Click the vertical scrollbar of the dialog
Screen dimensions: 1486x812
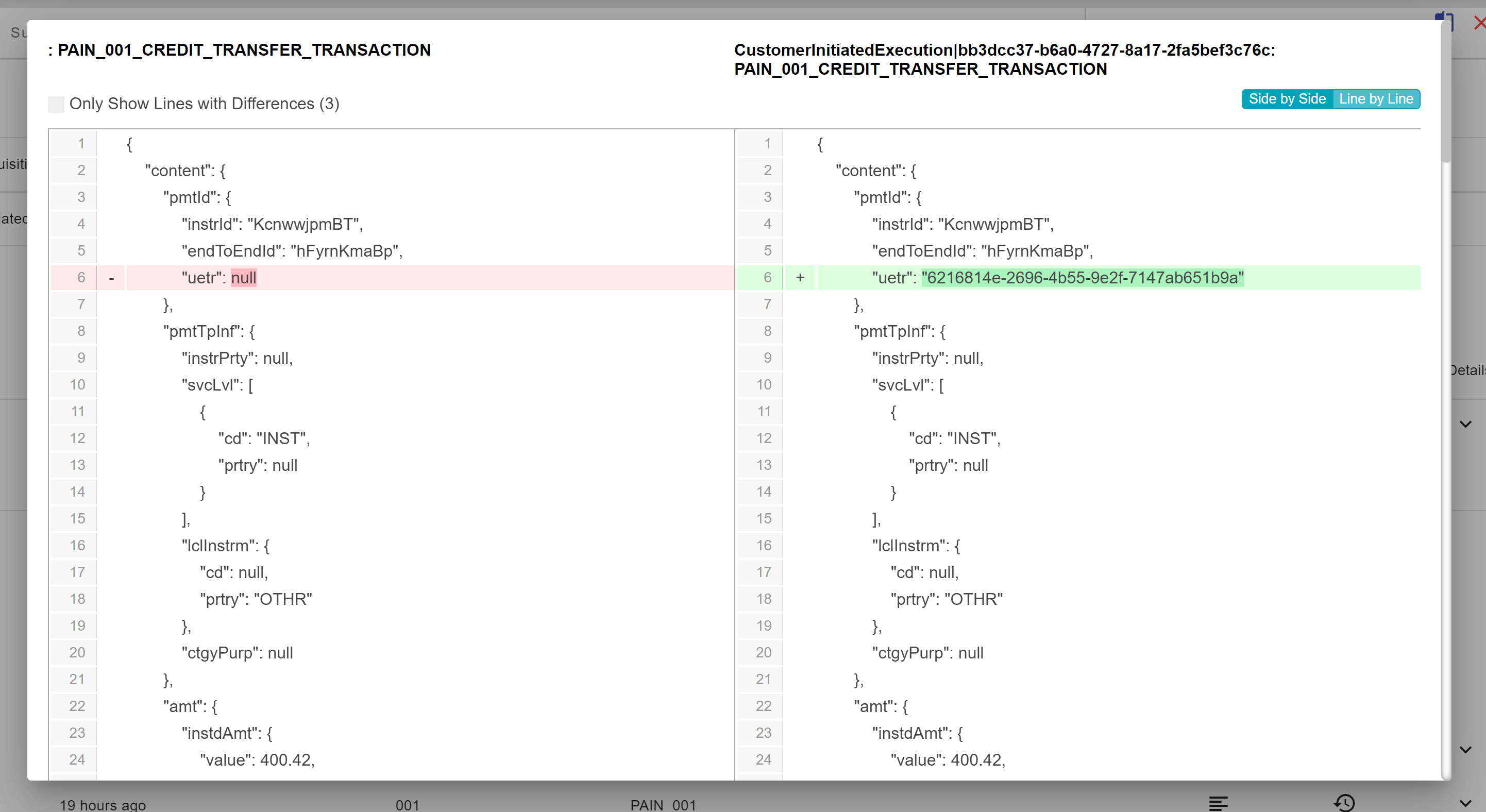(1446, 92)
